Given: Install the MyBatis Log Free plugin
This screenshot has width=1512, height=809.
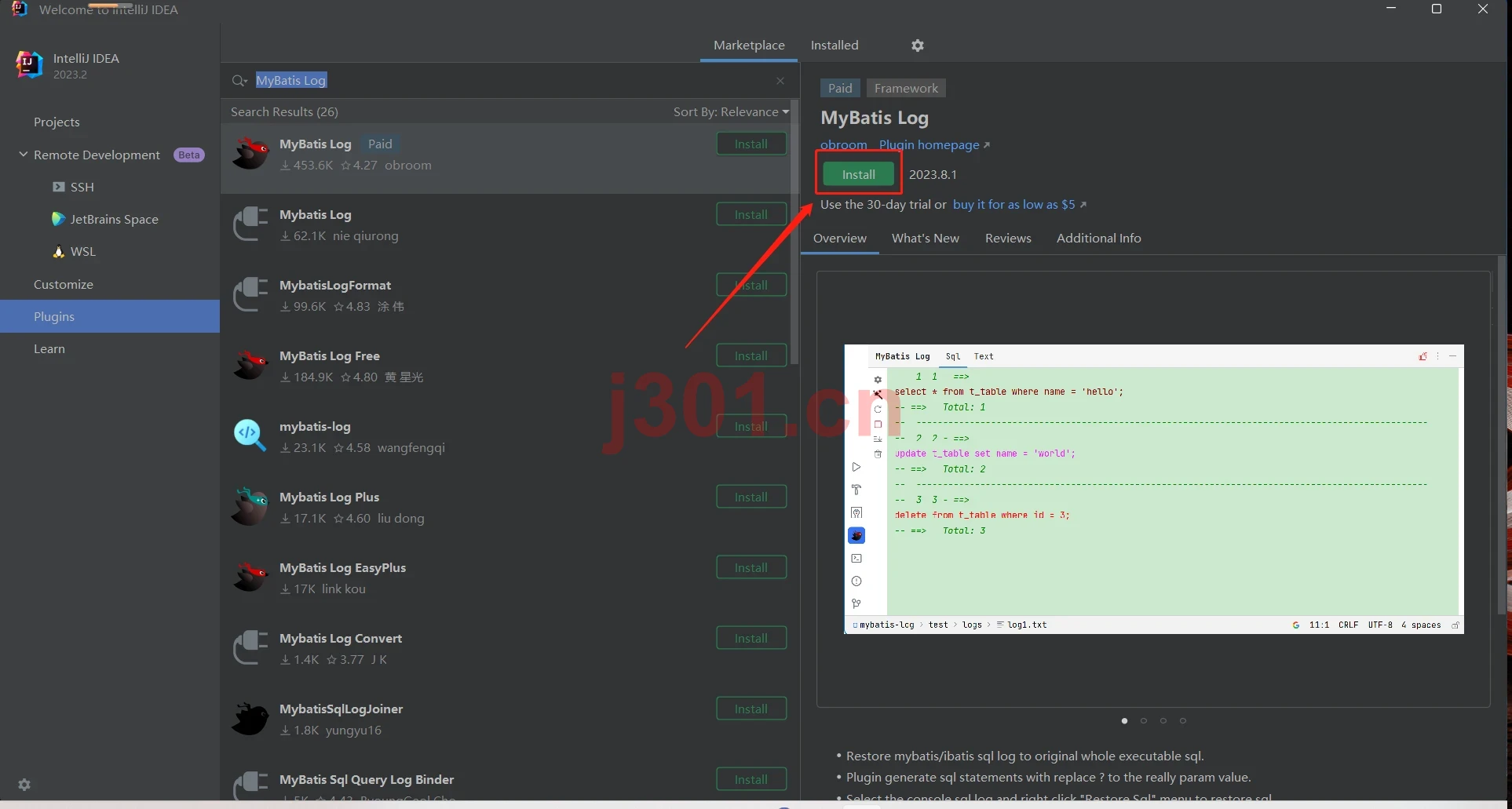Looking at the screenshot, I should tap(751, 355).
